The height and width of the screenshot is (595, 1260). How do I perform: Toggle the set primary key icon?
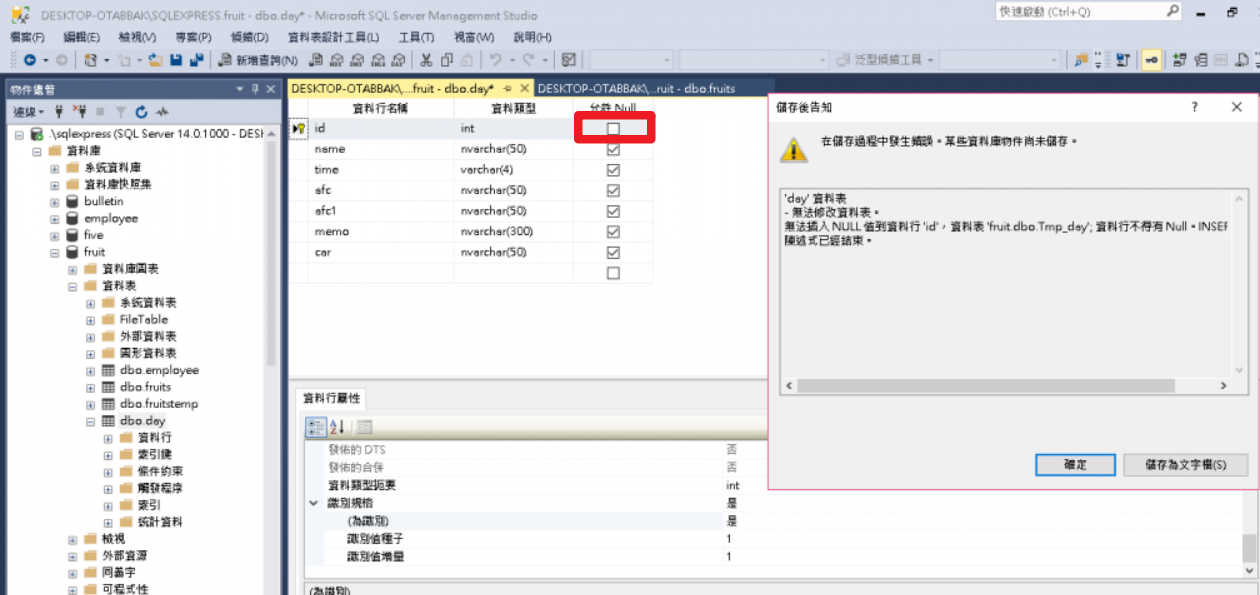click(x=1152, y=60)
